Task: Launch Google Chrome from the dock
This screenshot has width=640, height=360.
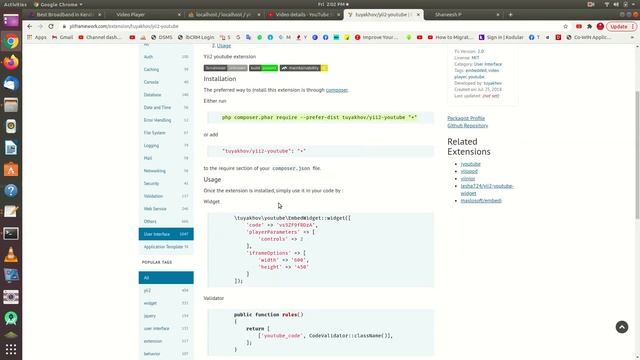Action: [11, 41]
